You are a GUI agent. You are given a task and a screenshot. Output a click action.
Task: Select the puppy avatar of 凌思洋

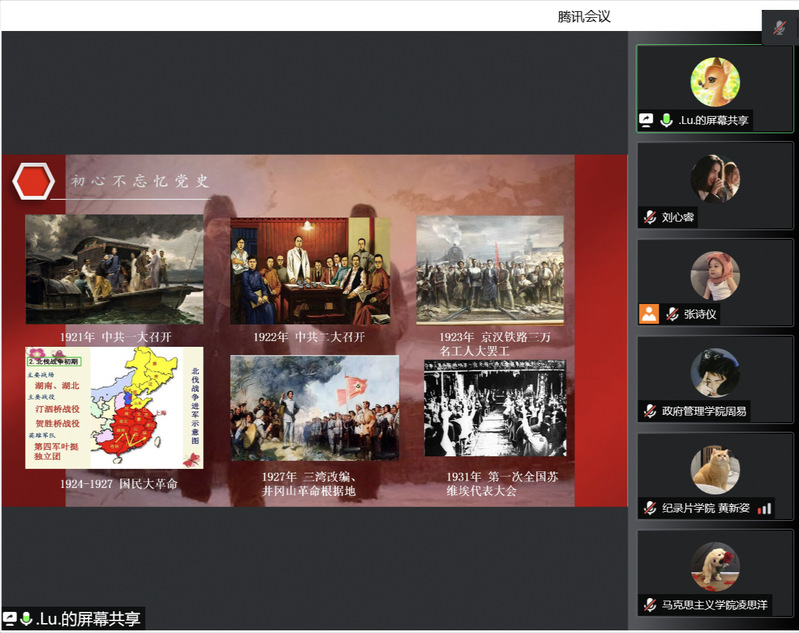pyautogui.click(x=715, y=567)
